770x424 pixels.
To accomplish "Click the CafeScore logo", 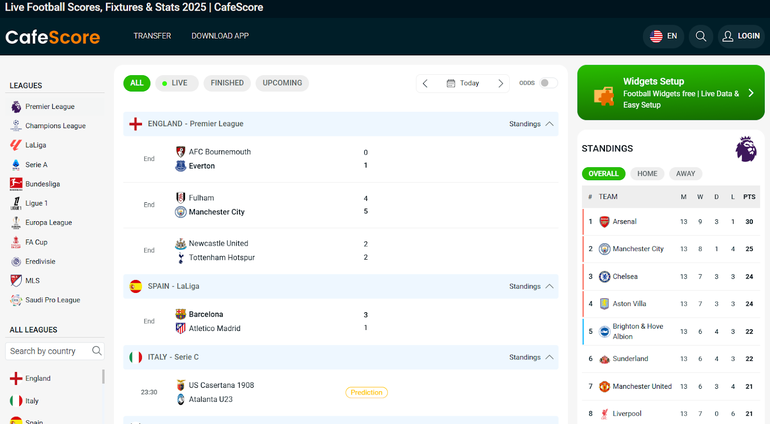I will tap(53, 37).
